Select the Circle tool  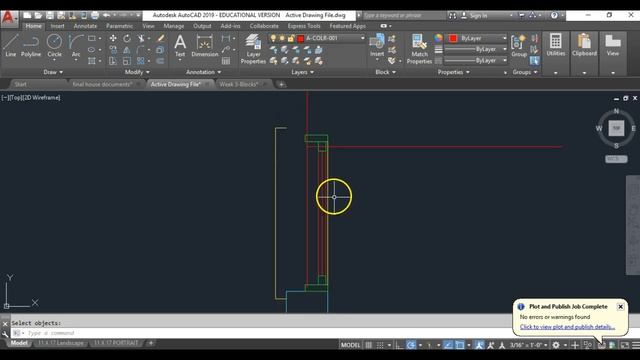coord(54,45)
